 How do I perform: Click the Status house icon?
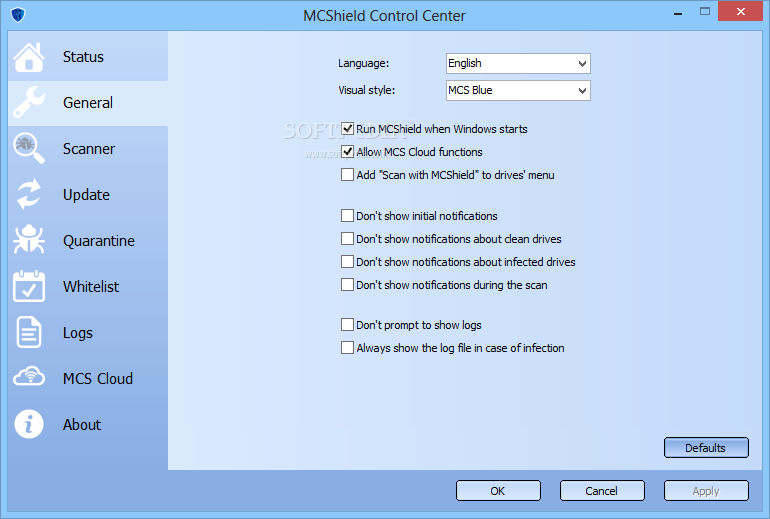29,57
